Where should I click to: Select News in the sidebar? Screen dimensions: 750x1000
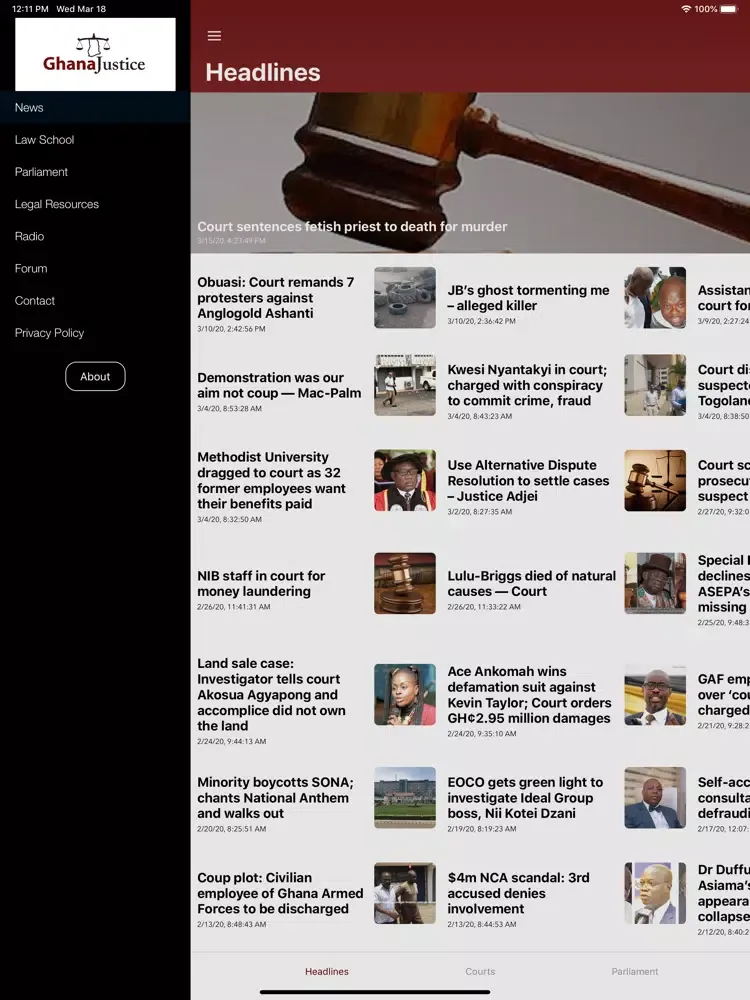95,107
